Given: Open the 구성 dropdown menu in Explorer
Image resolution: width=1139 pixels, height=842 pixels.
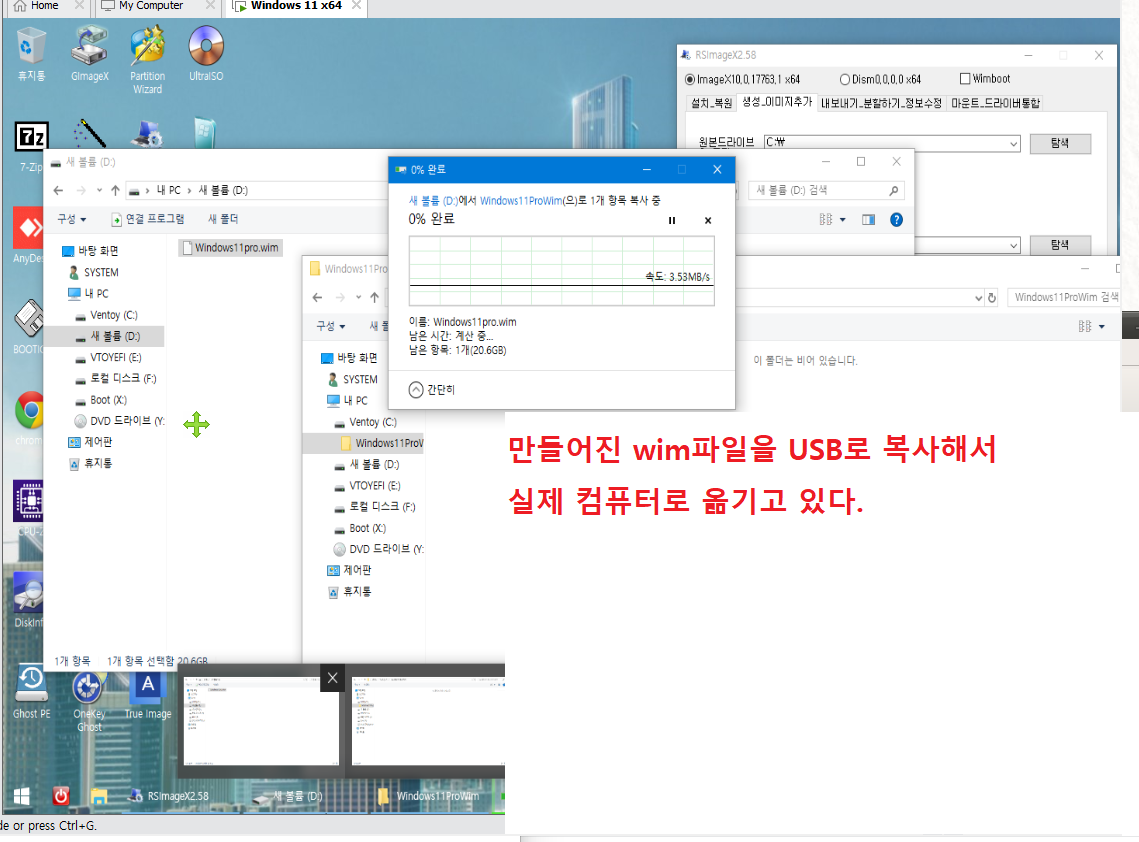Looking at the screenshot, I should coord(71,219).
